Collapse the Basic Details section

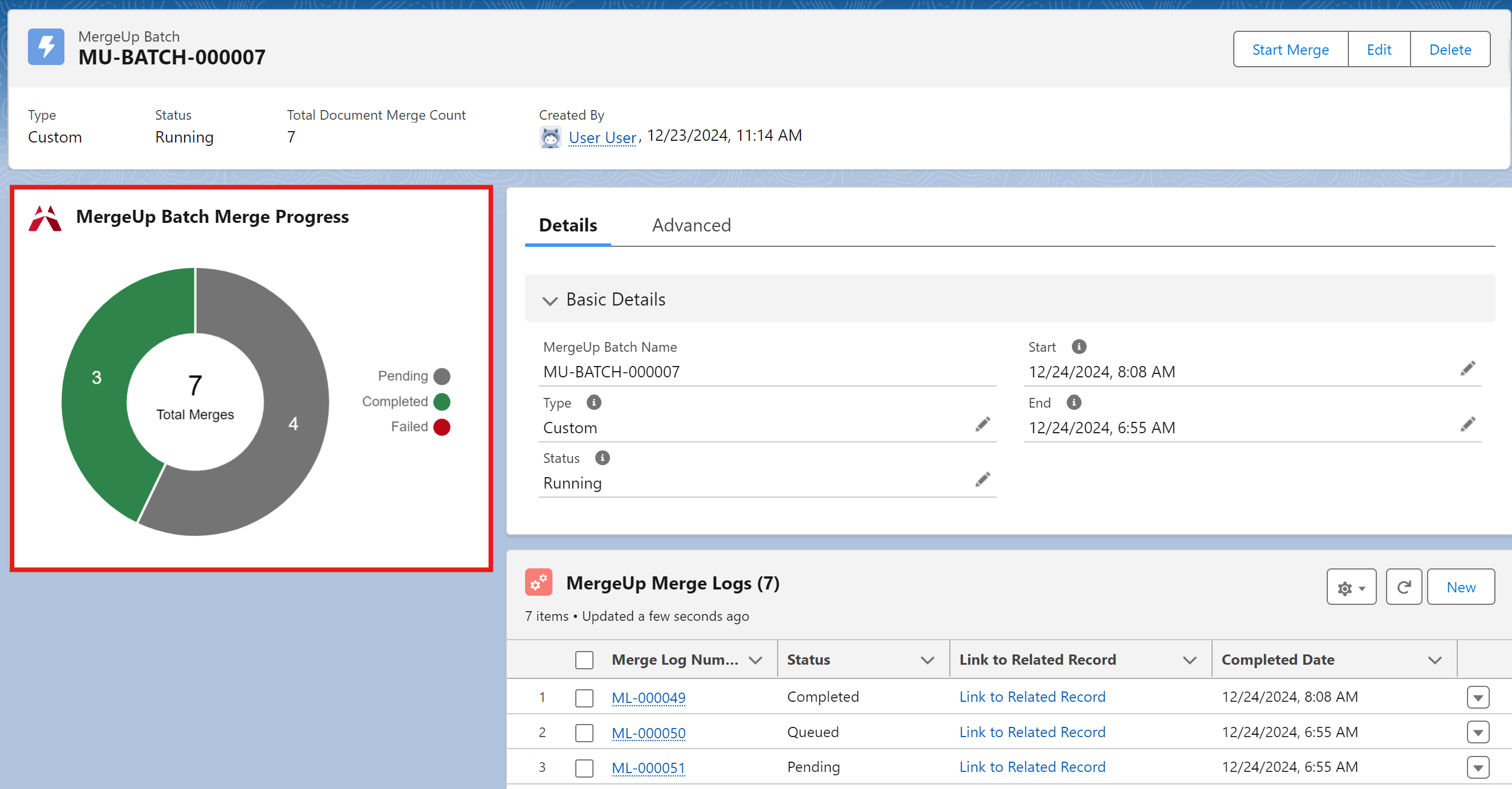point(550,300)
